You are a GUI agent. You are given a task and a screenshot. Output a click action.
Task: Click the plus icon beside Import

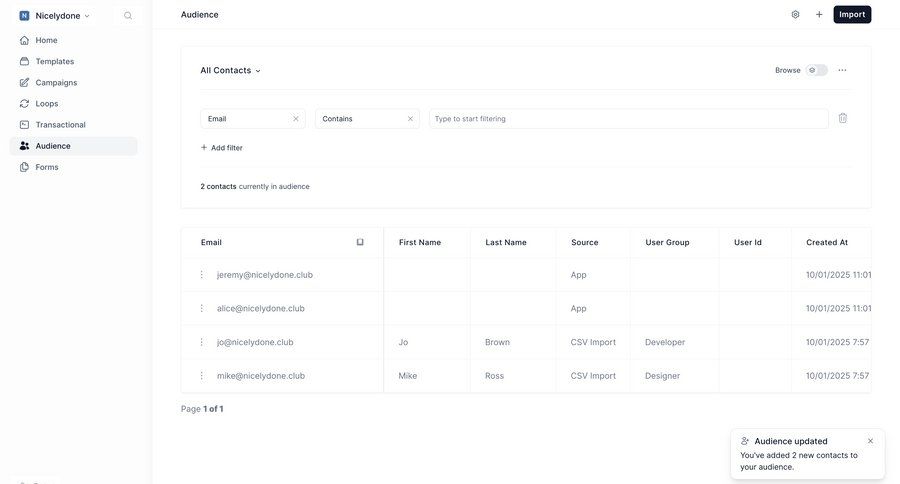819,15
